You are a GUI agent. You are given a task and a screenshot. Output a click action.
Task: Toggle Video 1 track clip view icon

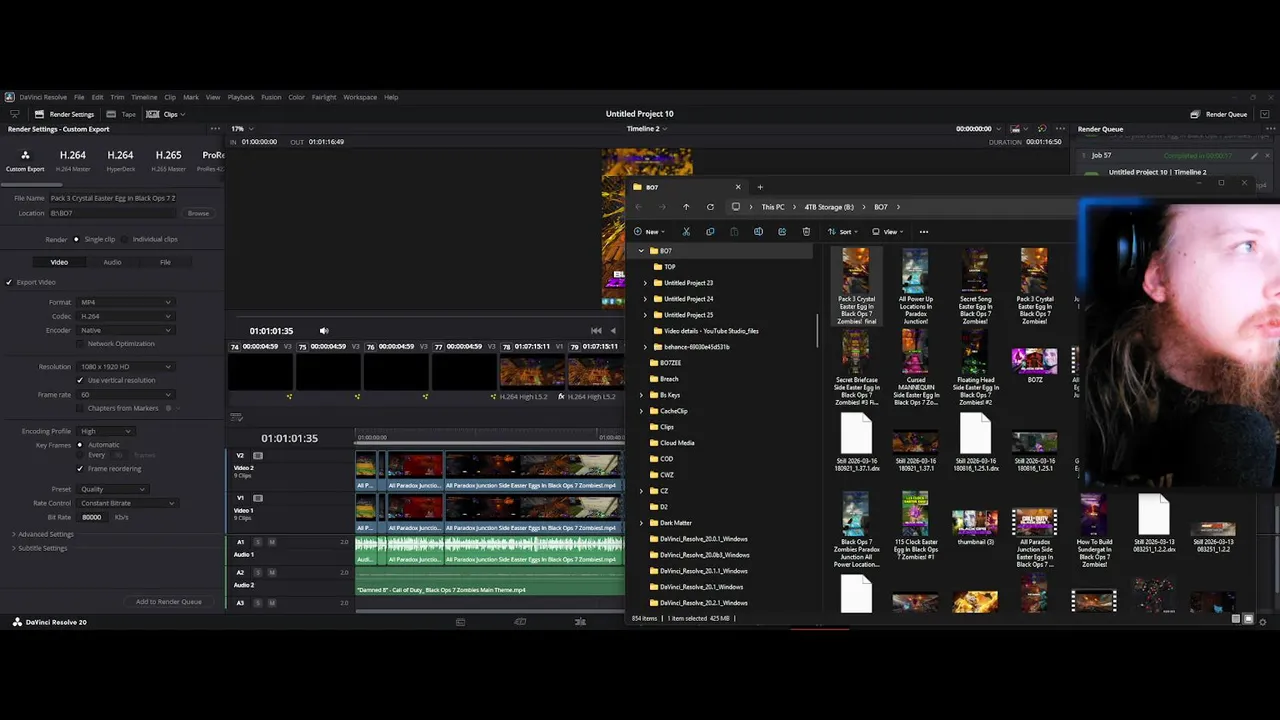pyautogui.click(x=258, y=498)
